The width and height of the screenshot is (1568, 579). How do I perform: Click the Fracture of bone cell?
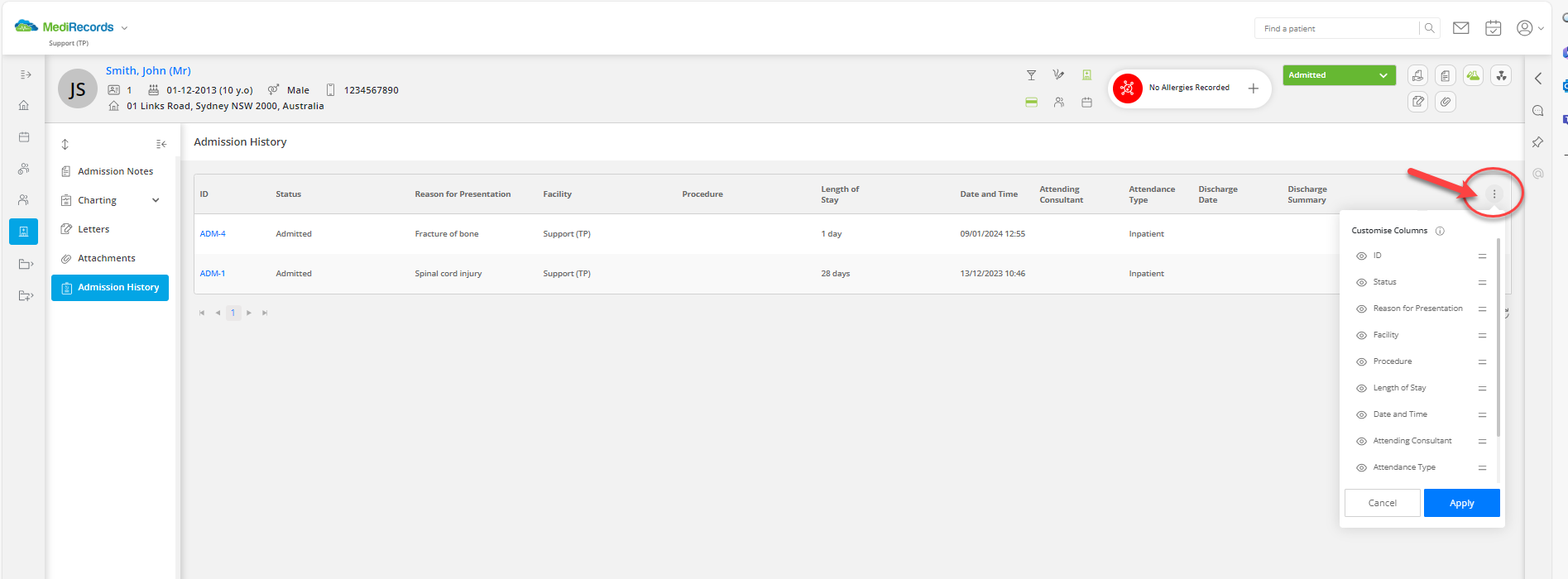coord(447,234)
